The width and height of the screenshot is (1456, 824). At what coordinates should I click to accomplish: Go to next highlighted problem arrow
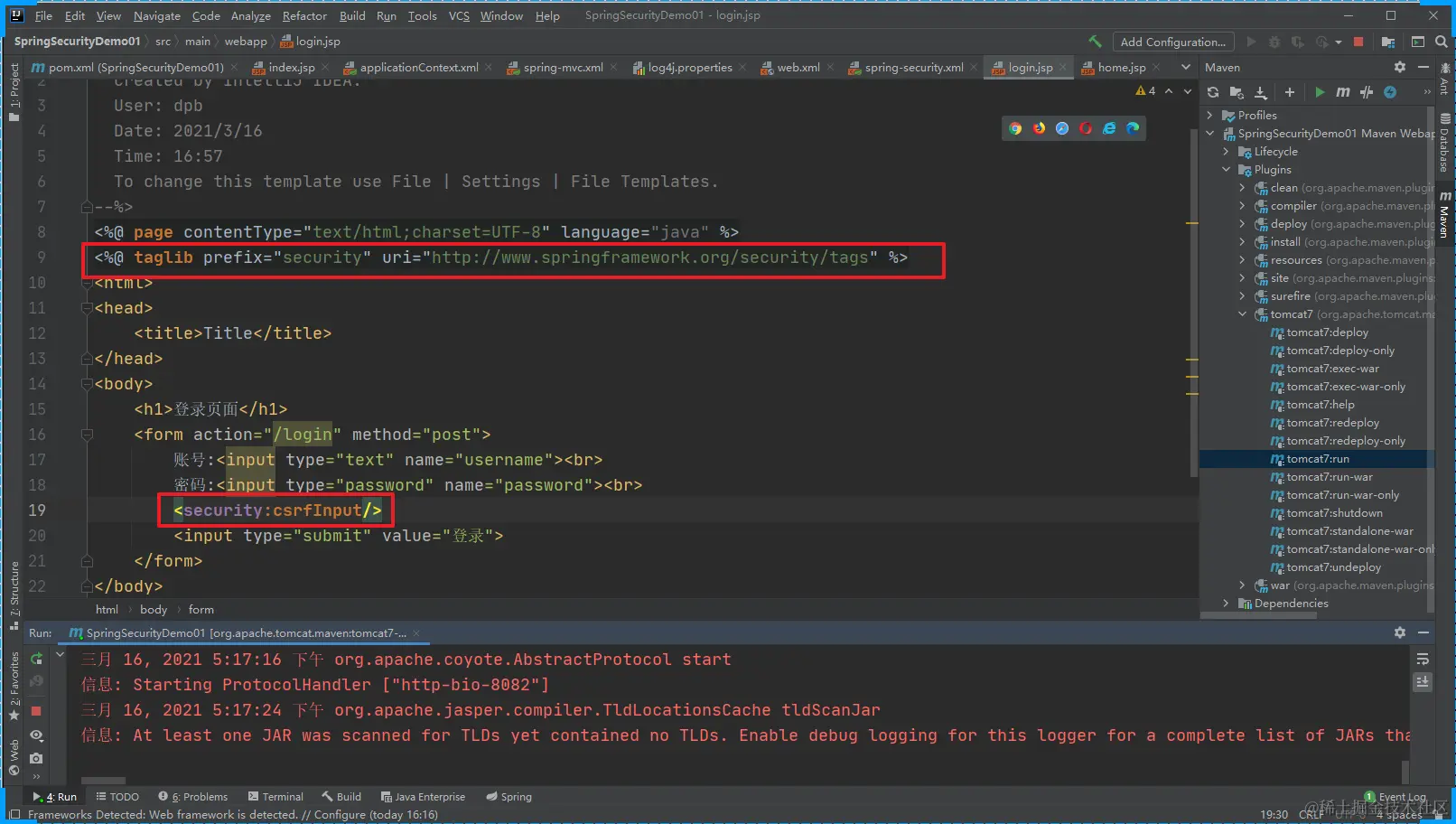click(x=1188, y=91)
